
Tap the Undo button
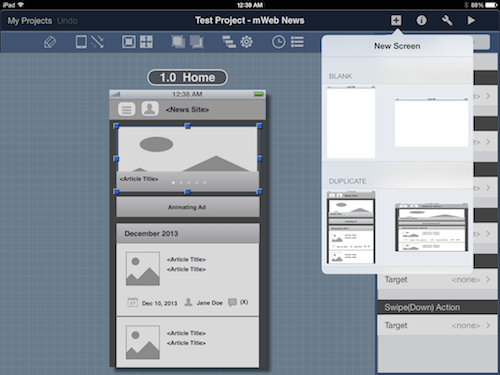point(67,21)
